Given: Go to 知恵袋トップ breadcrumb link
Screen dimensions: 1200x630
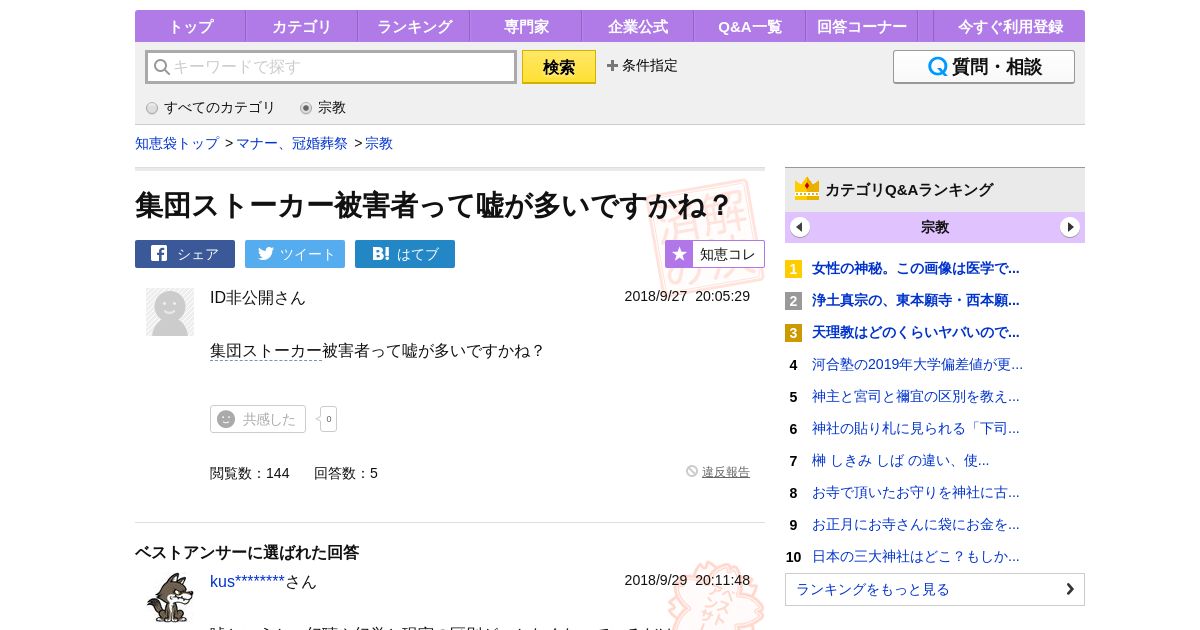Looking at the screenshot, I should tap(177, 143).
